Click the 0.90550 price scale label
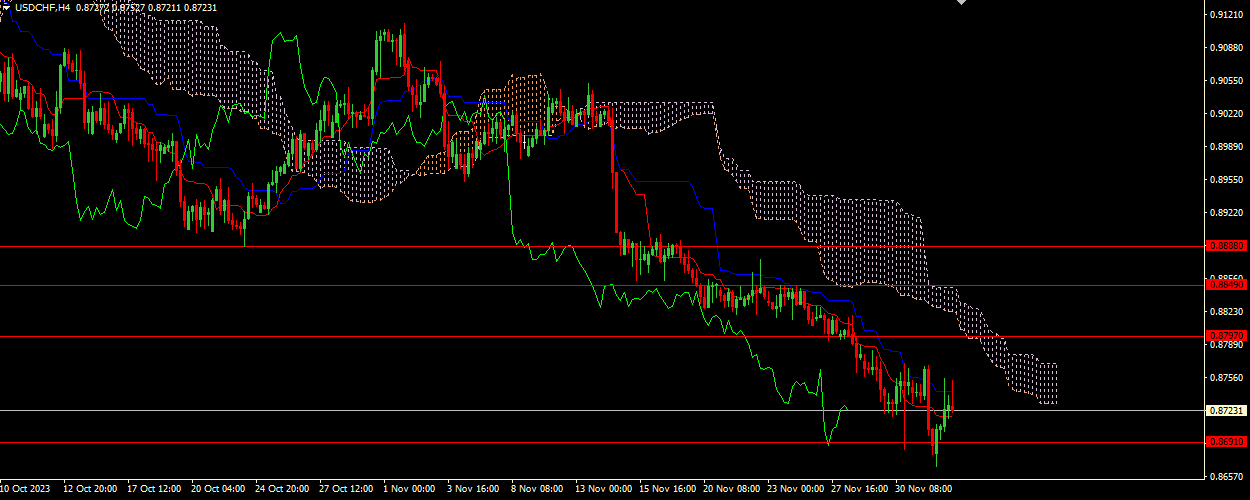This screenshot has height=500, width=1250. point(1226,81)
